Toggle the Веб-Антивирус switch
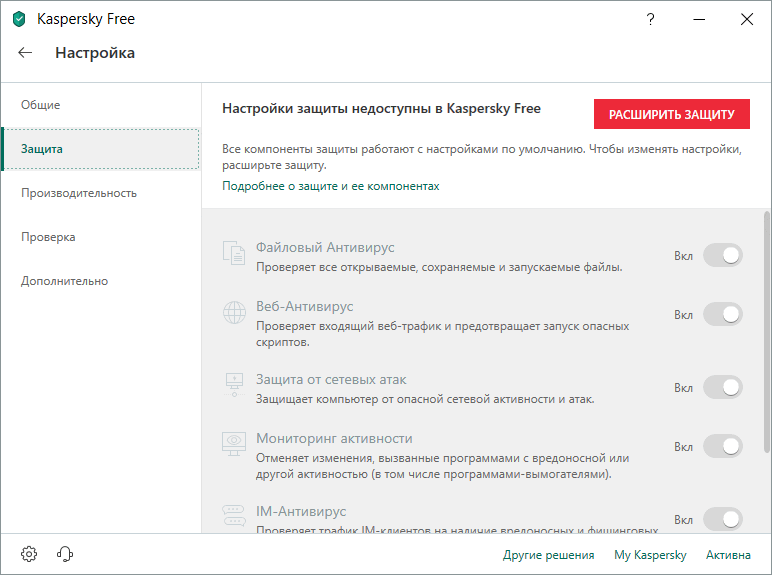This screenshot has height=575, width=772. 722,315
